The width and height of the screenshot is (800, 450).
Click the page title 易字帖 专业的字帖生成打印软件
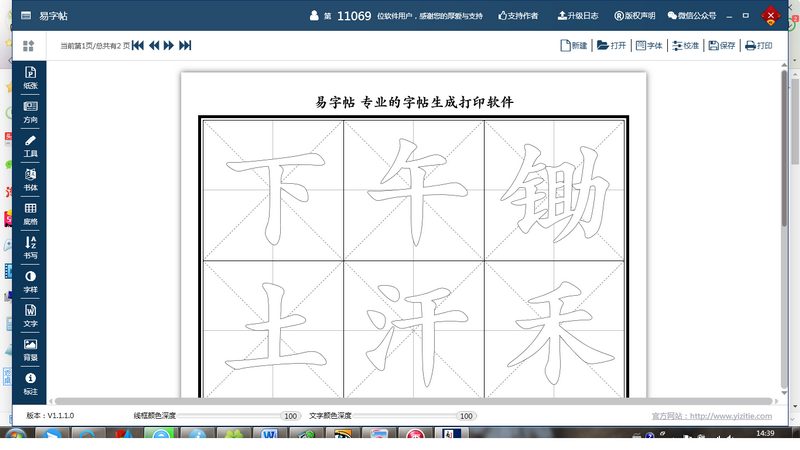pos(414,102)
